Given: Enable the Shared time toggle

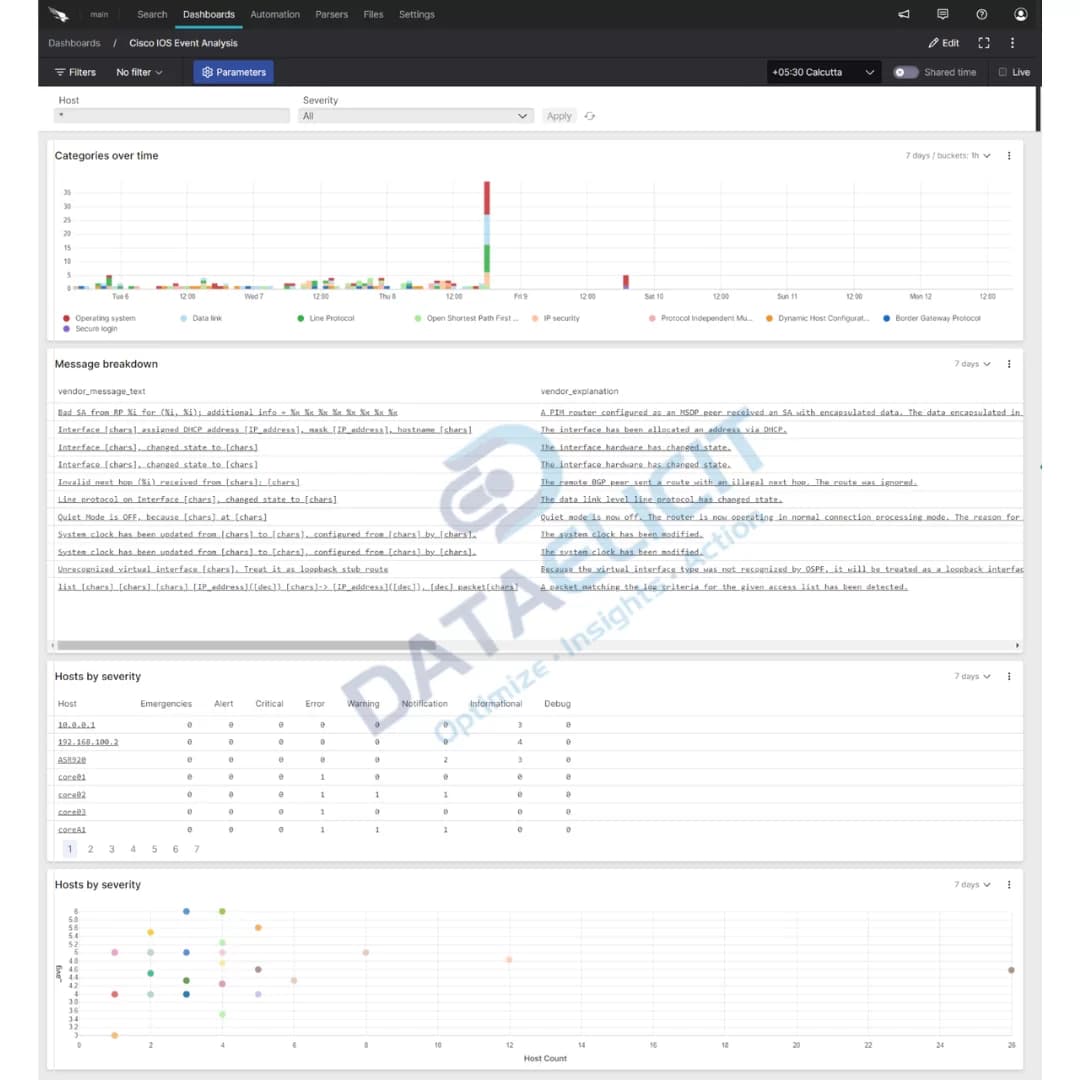Looking at the screenshot, I should tap(905, 72).
